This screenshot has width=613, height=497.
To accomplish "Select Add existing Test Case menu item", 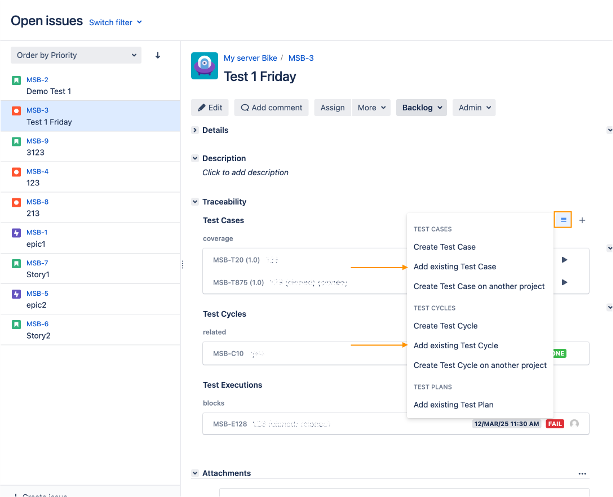I will pyautogui.click(x=455, y=267).
